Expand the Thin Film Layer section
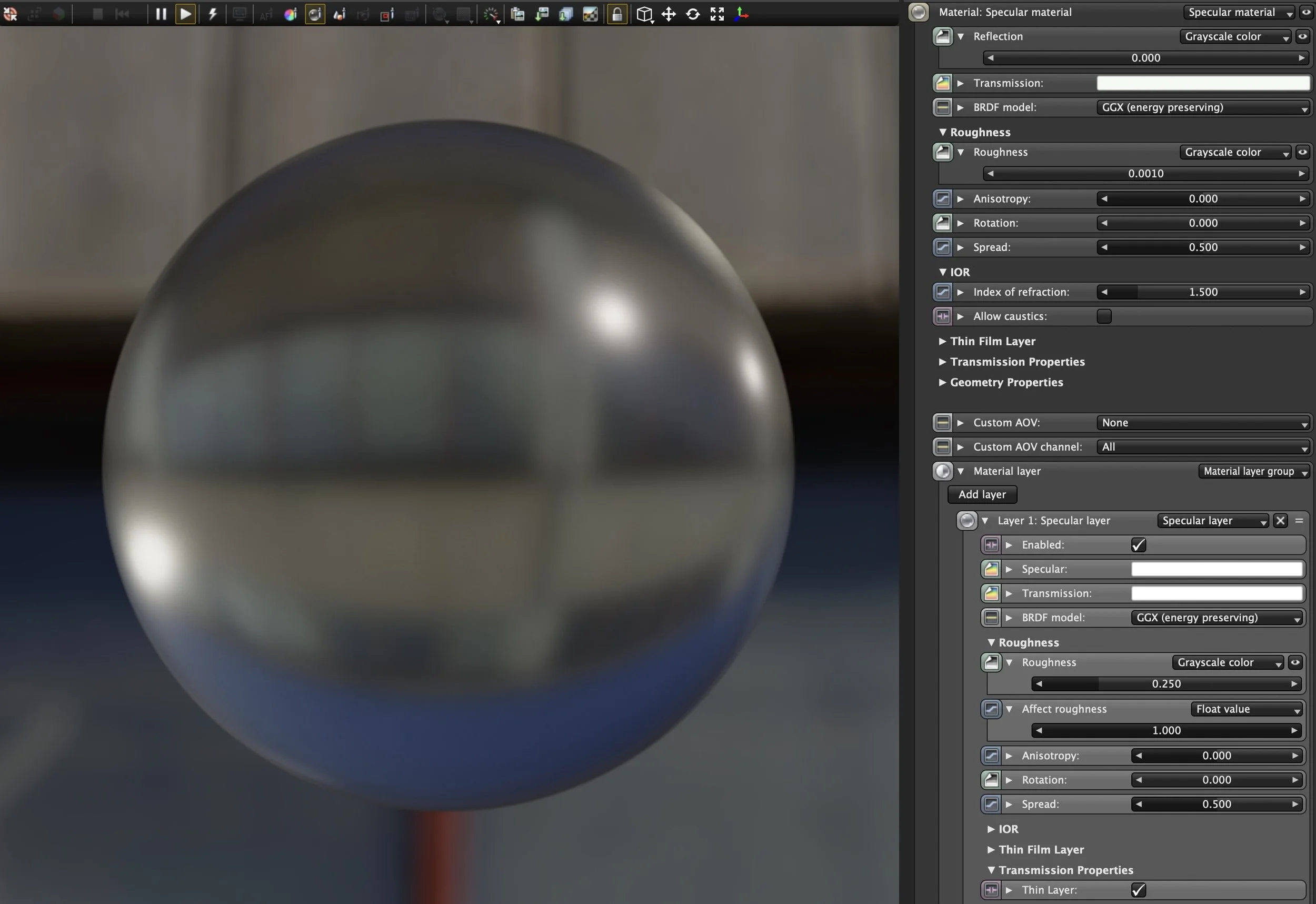This screenshot has width=1316, height=904. [992, 341]
